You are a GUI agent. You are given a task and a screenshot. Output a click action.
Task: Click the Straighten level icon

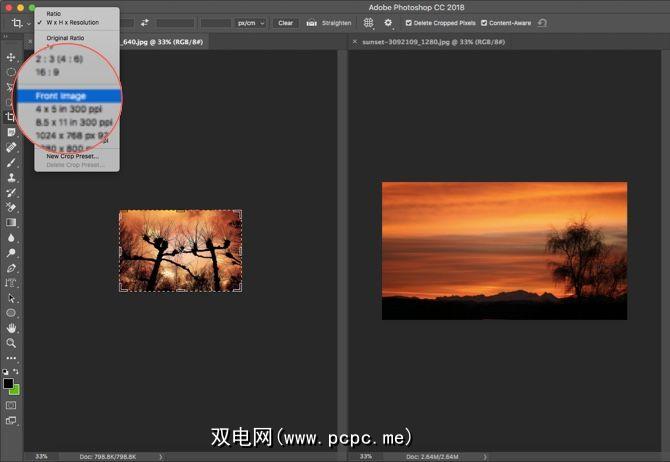point(313,22)
